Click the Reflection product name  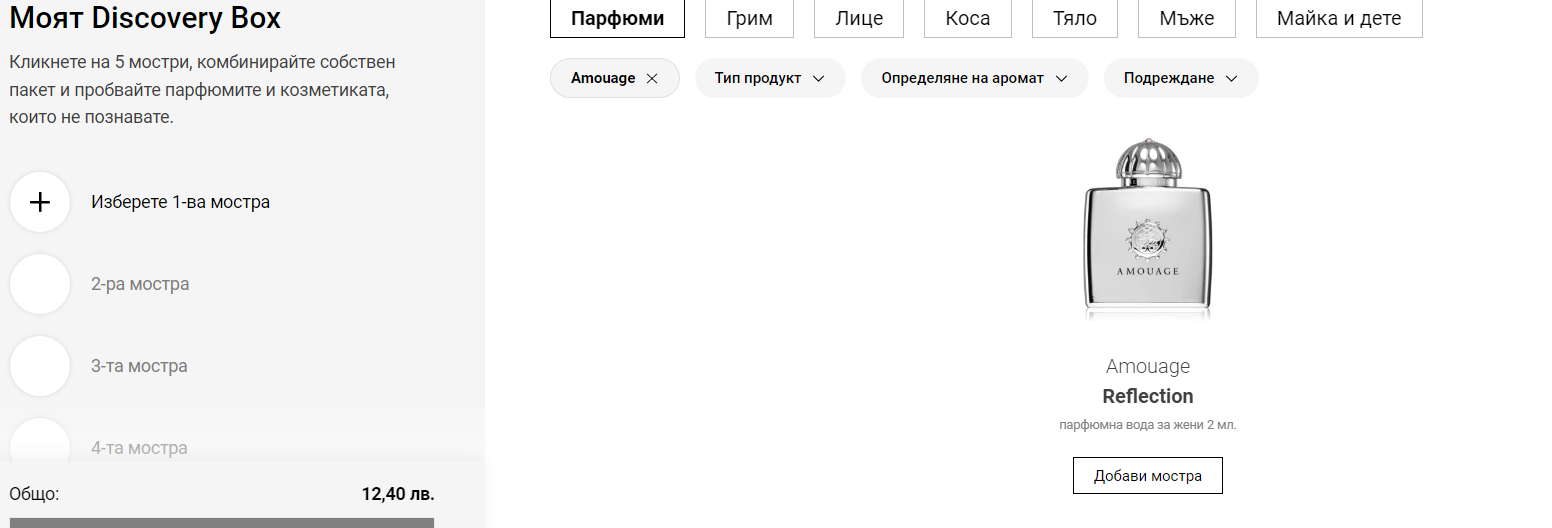pos(1147,396)
